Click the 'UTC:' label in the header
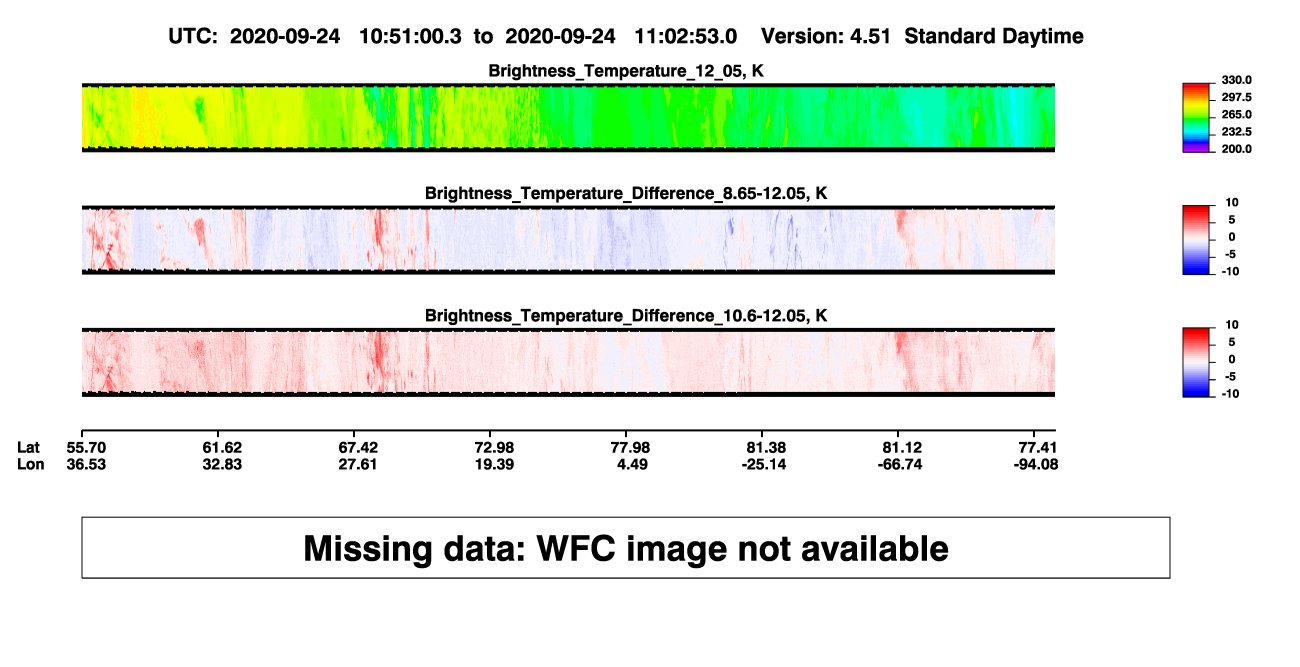The image size is (1300, 667). (x=194, y=37)
